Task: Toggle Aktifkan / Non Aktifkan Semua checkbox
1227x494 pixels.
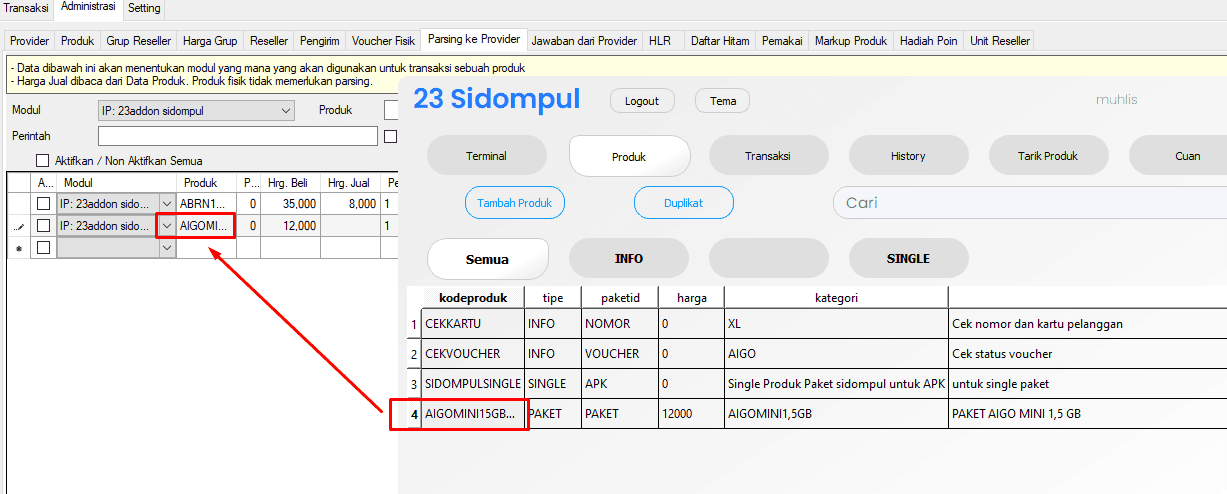Action: tap(42, 160)
